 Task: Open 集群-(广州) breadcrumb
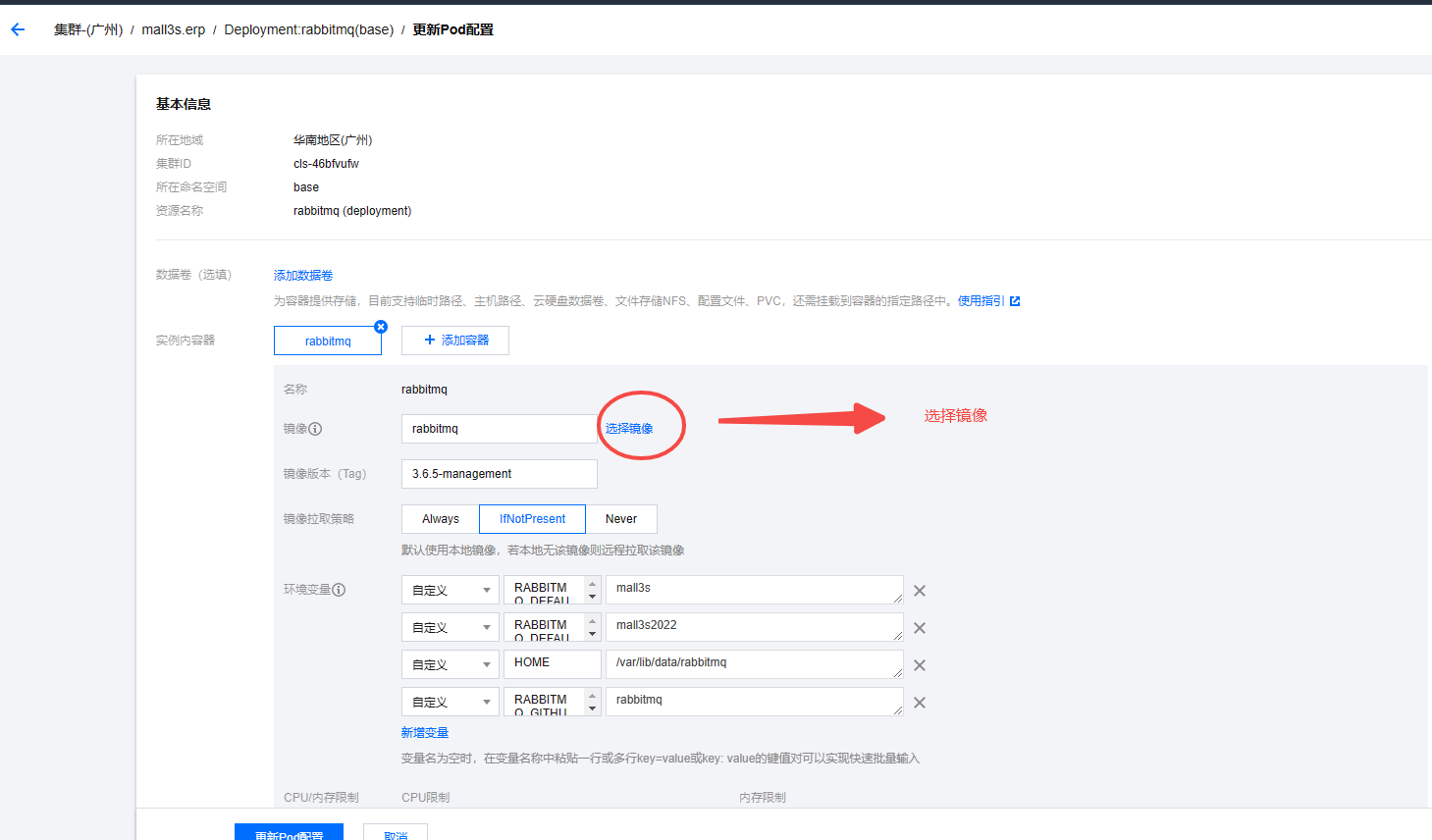click(88, 29)
